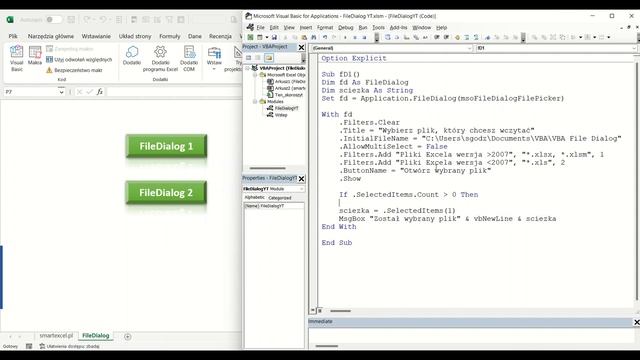Collapse the Microsoft Excel Objects folder
This screenshot has height=360, width=640.
255,75
